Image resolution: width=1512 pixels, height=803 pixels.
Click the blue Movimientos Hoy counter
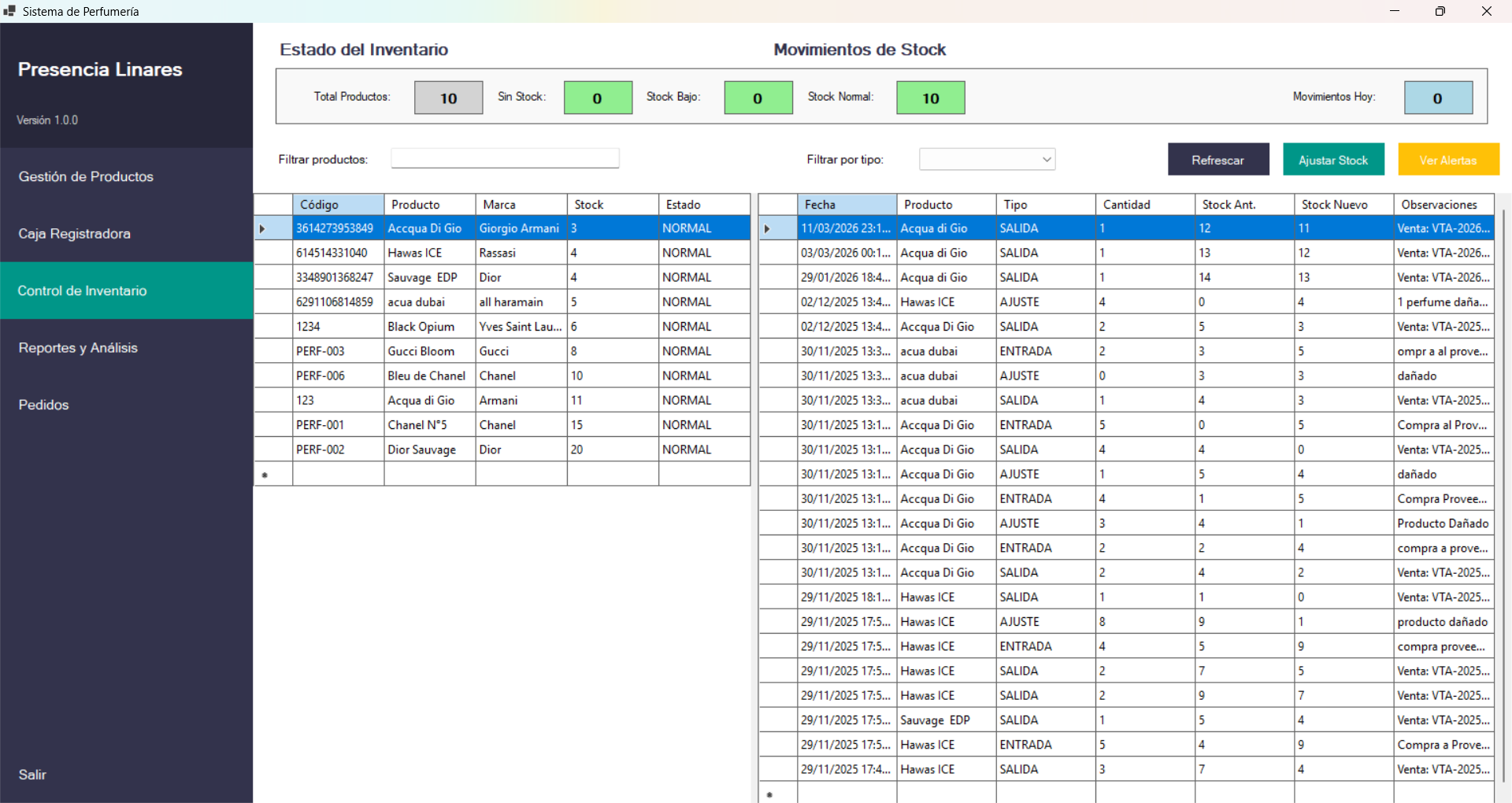(x=1437, y=98)
